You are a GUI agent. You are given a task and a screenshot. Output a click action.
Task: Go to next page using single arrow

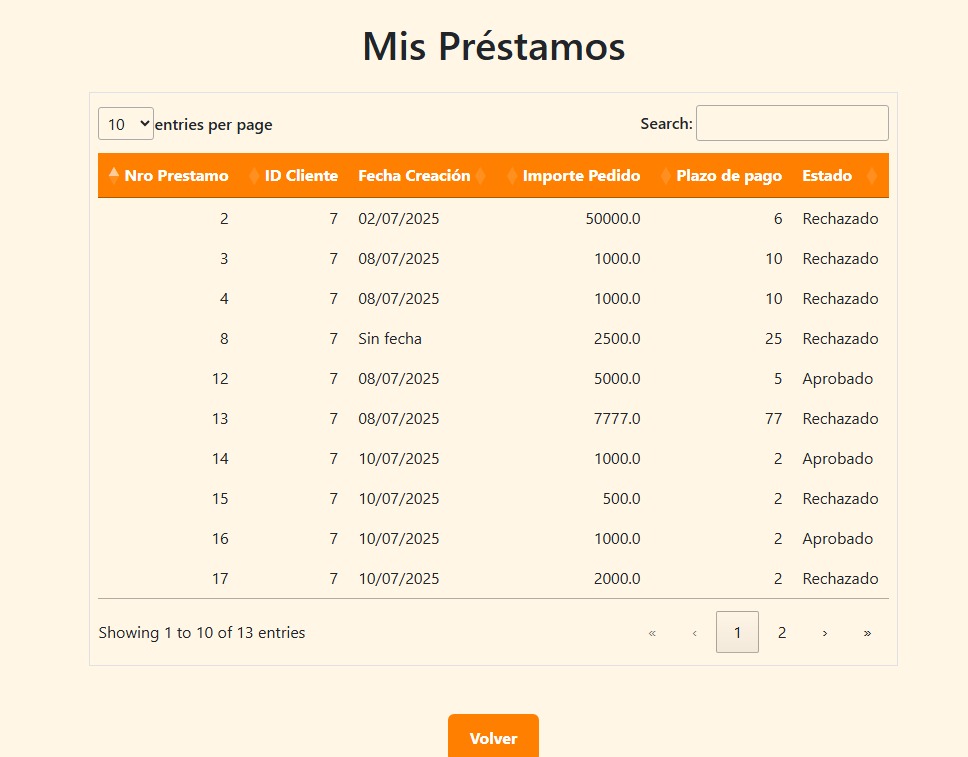[x=824, y=633]
